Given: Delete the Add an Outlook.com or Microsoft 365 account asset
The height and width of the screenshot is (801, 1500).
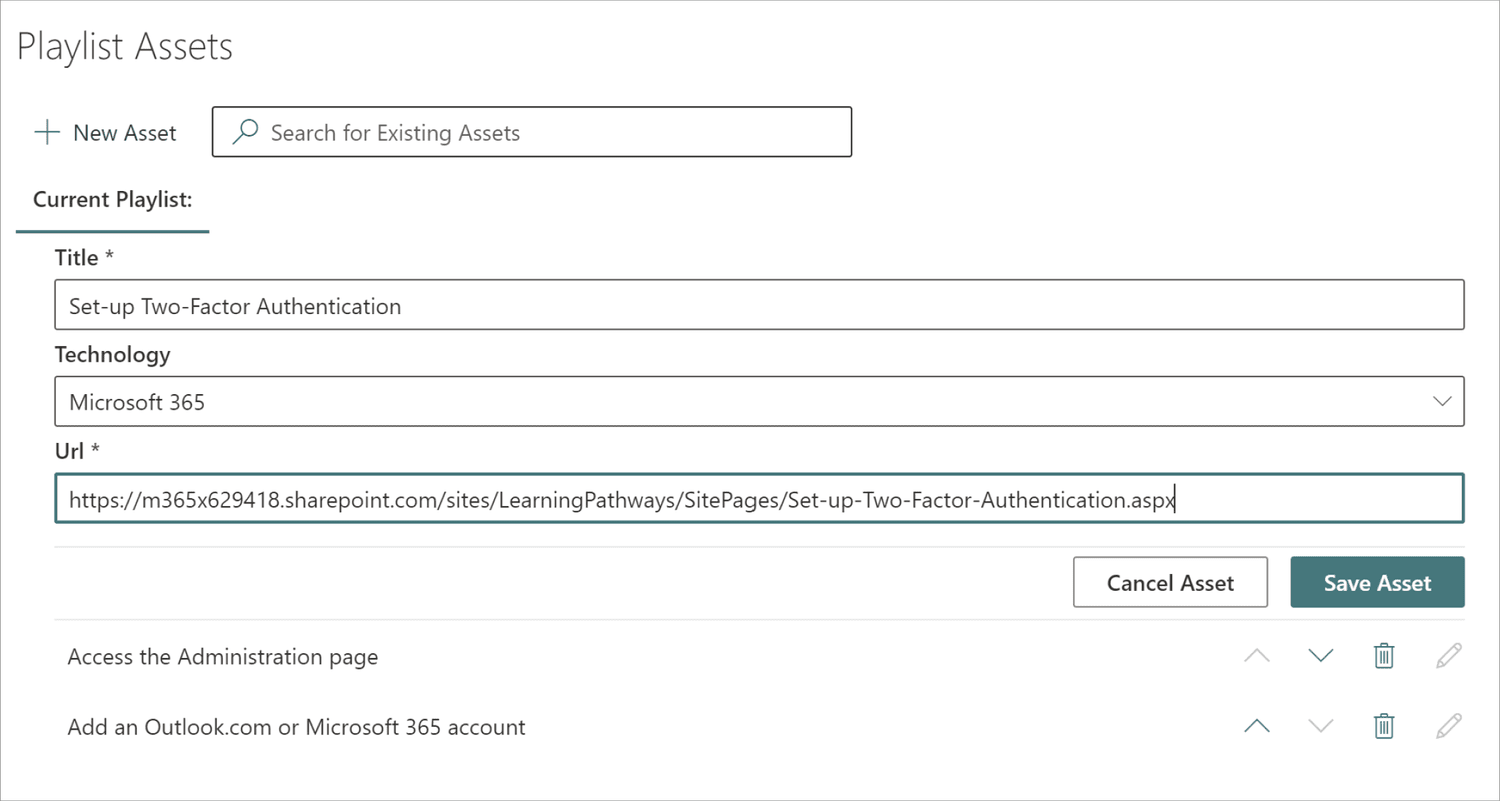Looking at the screenshot, I should tap(1383, 726).
